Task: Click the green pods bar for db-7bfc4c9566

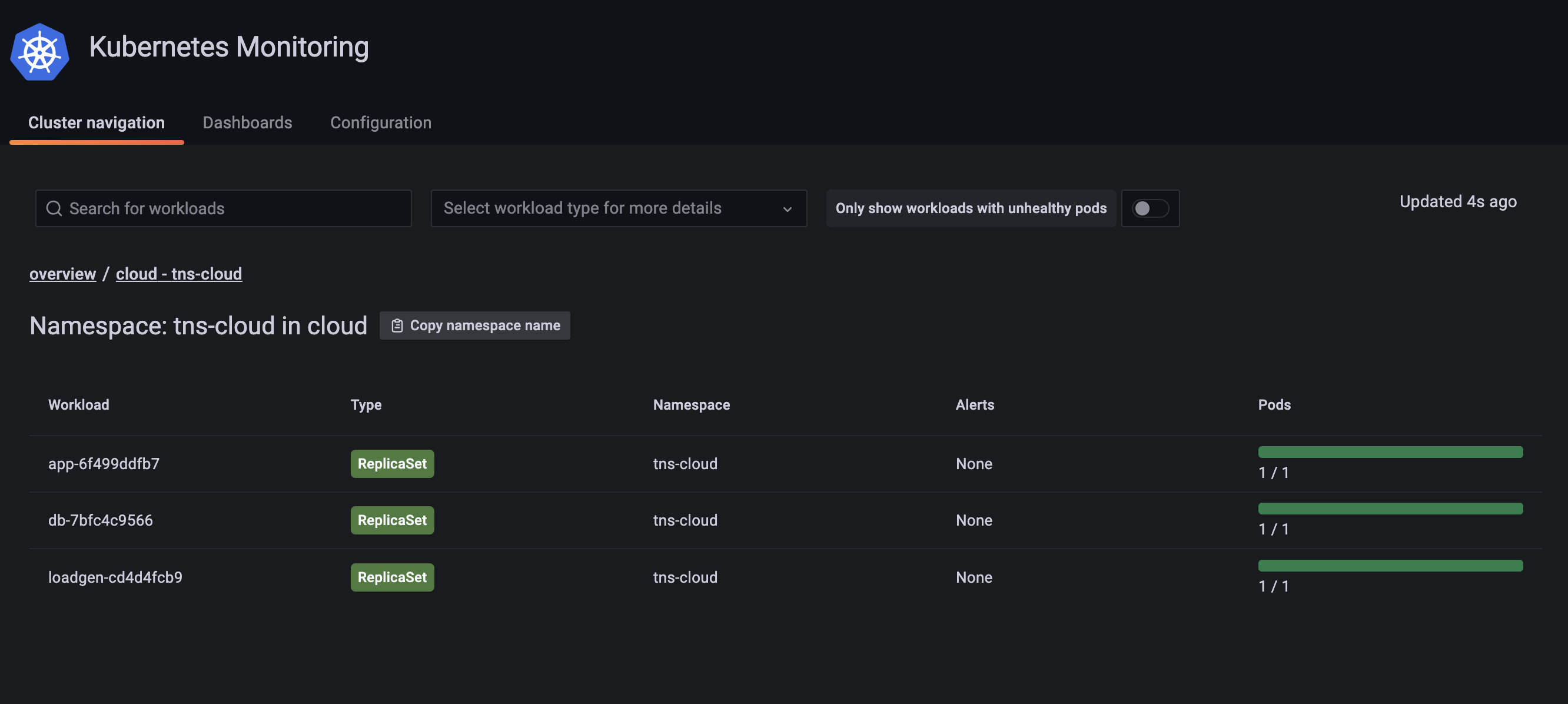Action: [1390, 507]
